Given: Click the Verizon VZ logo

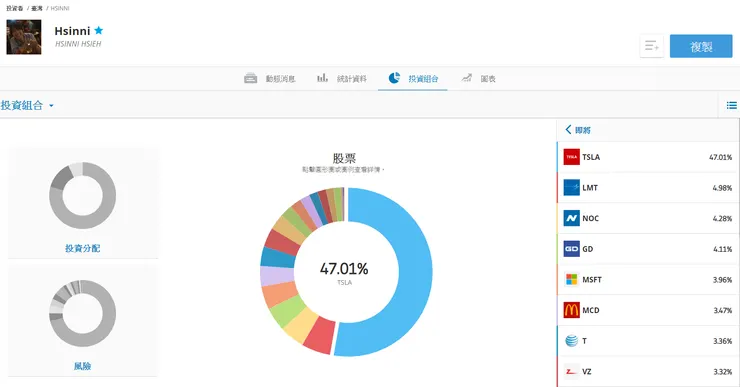Looking at the screenshot, I should [572, 371].
